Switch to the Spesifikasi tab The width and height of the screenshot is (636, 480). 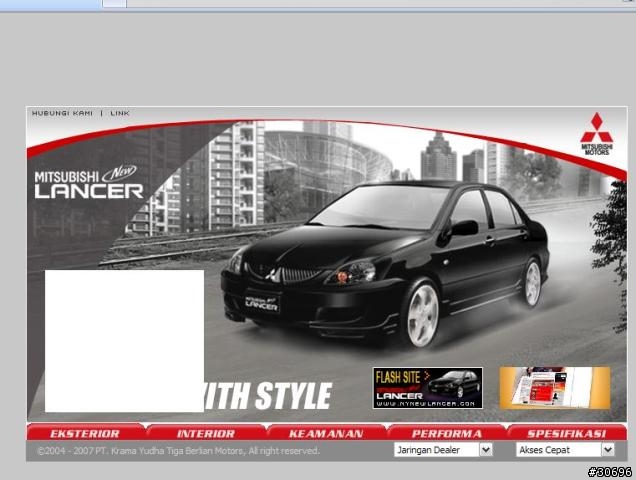point(567,433)
